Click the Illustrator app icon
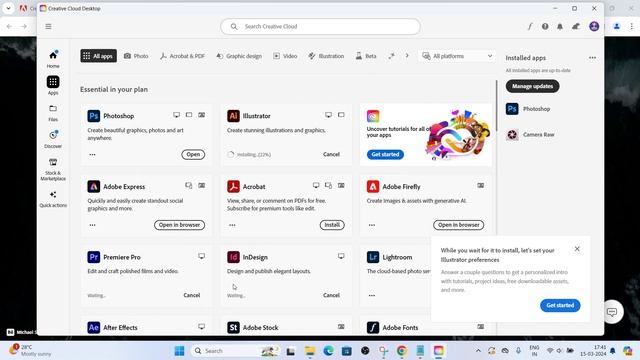 pos(233,116)
